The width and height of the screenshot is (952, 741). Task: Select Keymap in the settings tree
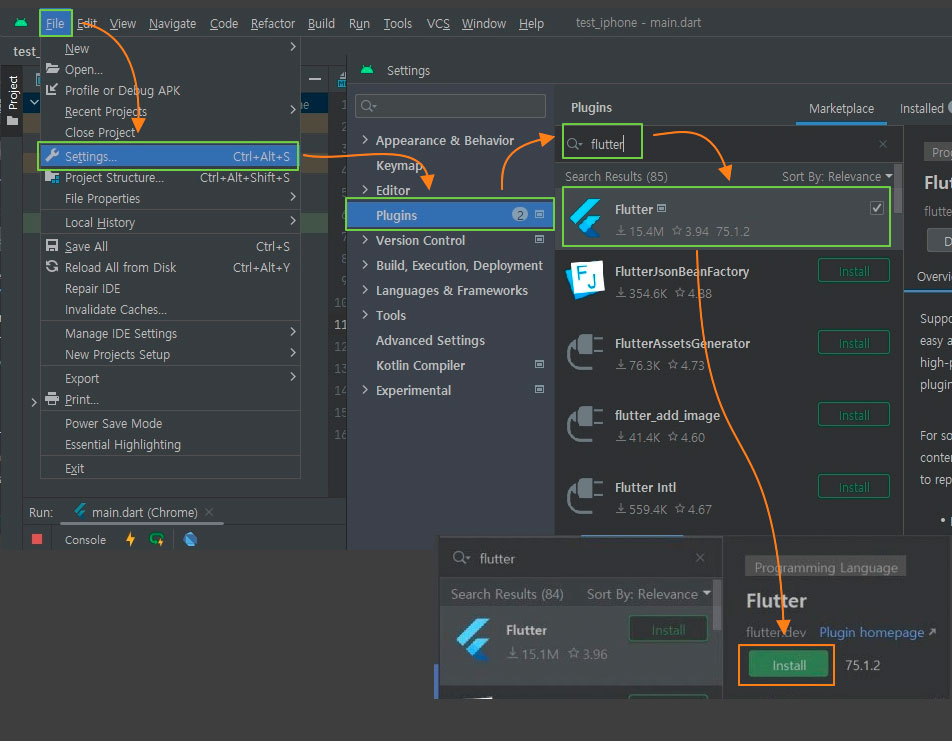(x=398, y=165)
